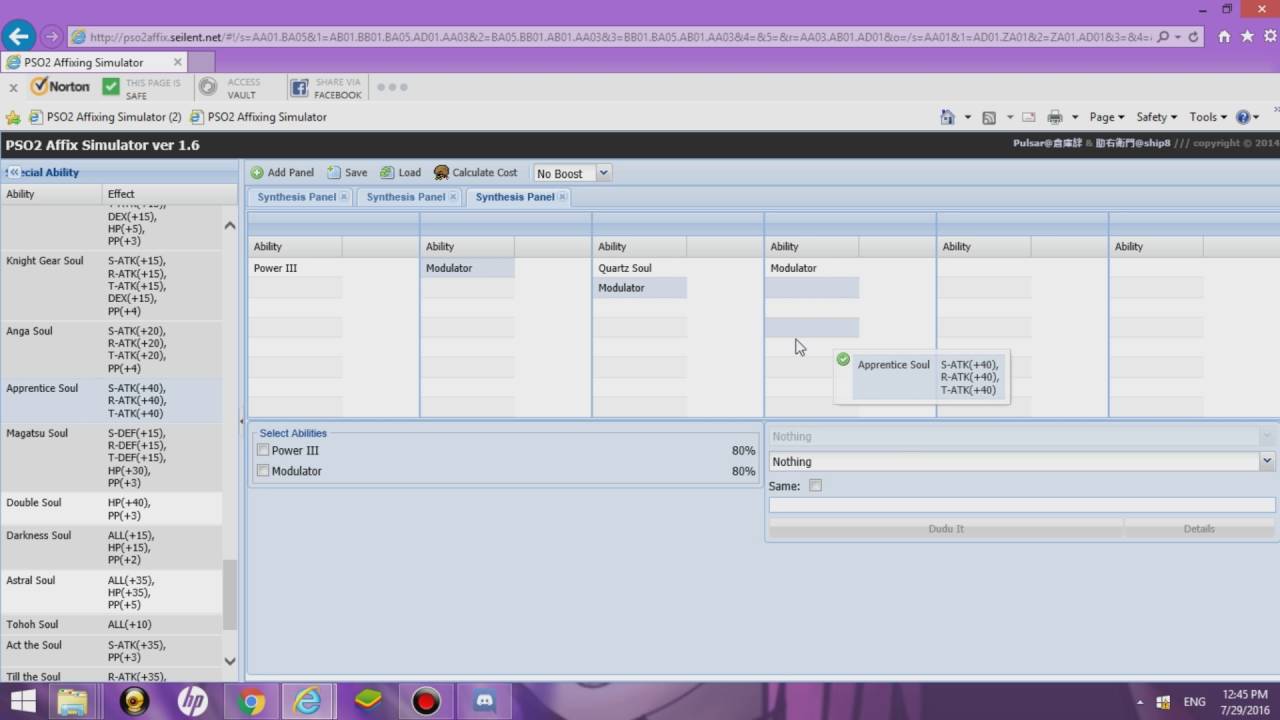The height and width of the screenshot is (720, 1280).
Task: Click the browser forward arrow
Action: 51,37
